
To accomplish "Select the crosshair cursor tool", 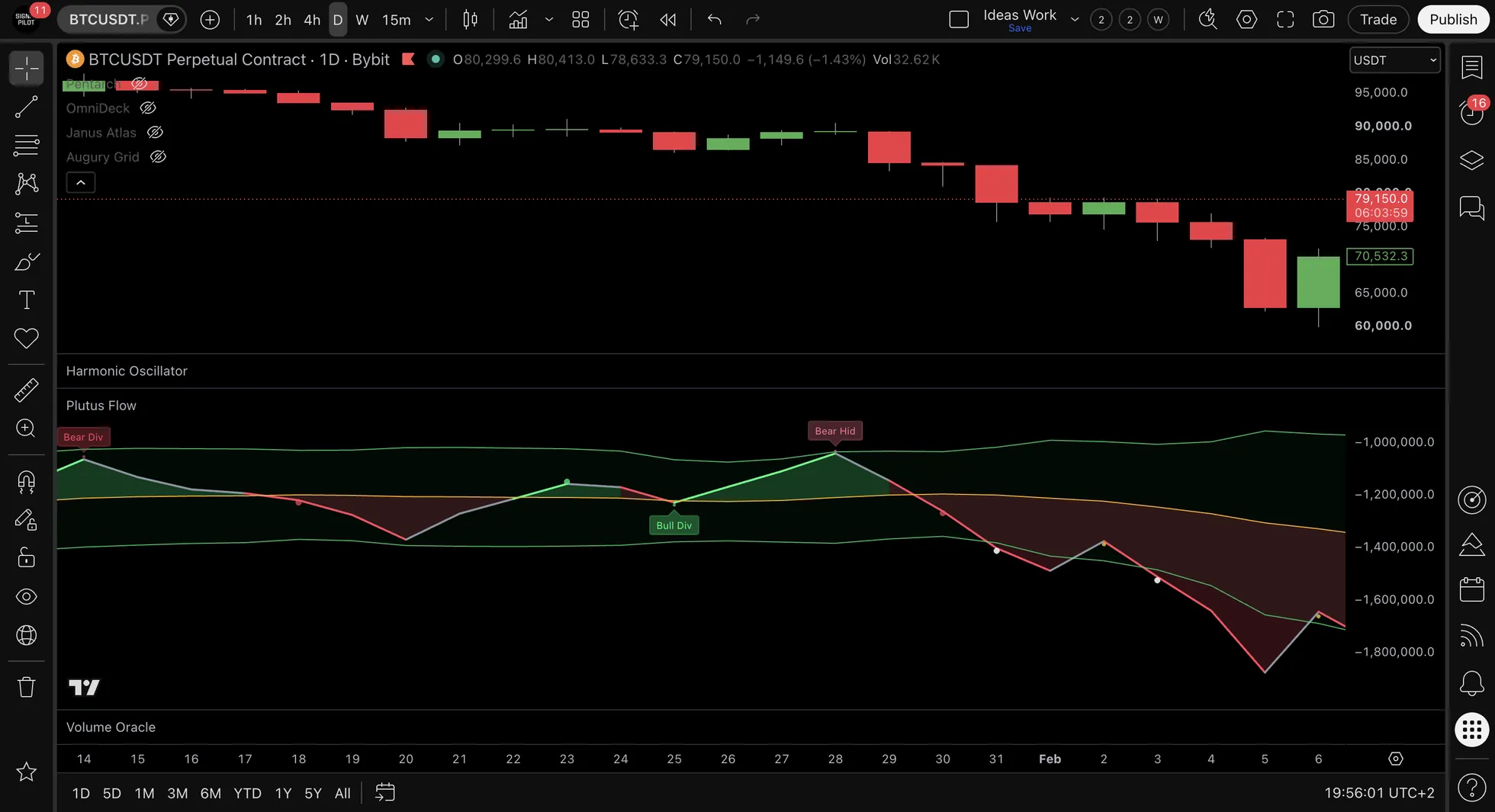I will click(x=27, y=69).
